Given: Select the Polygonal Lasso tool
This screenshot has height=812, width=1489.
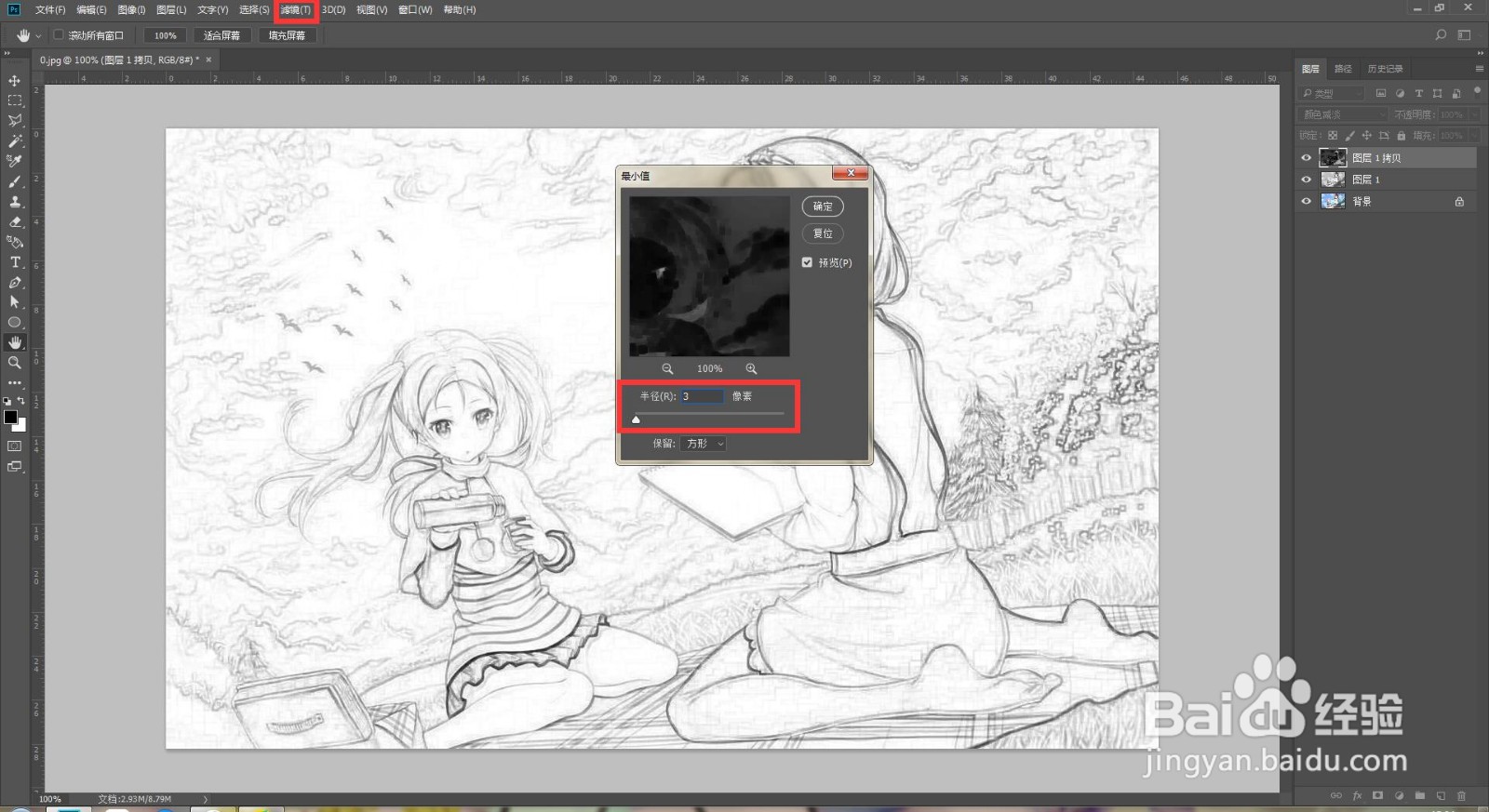Looking at the screenshot, I should 15,121.
